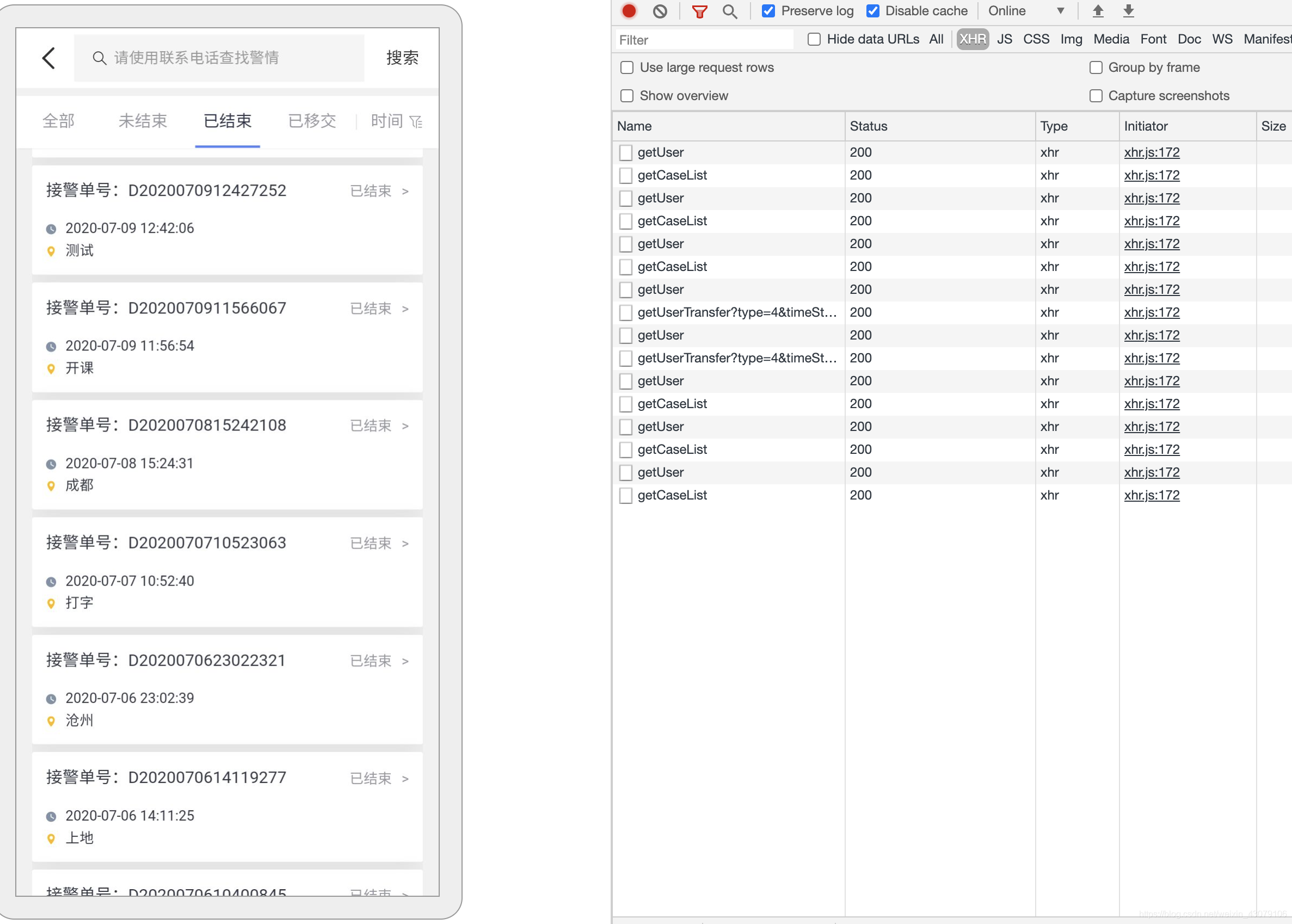
Task: Filter requests by WS type
Action: [x=1222, y=39]
